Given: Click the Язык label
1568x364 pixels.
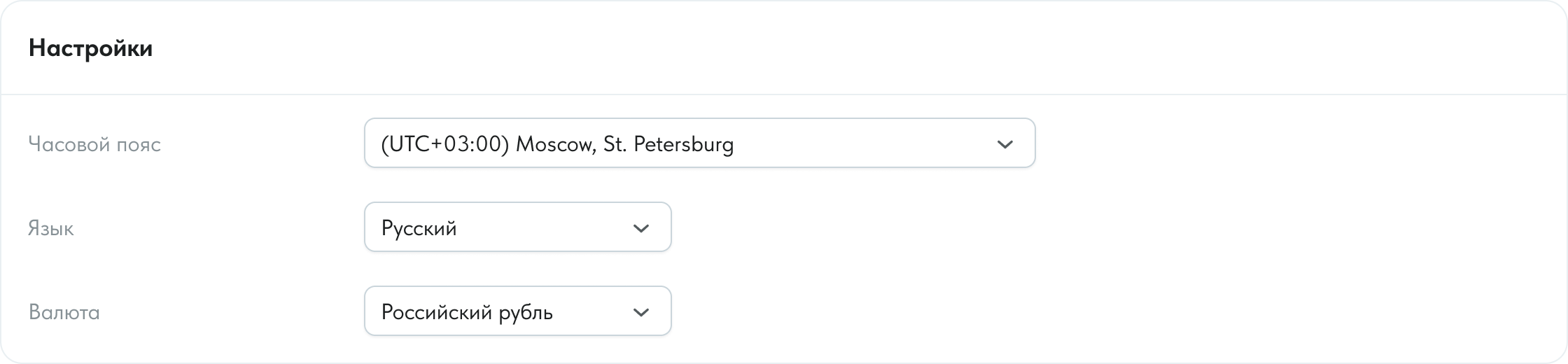Looking at the screenshot, I should click(x=51, y=228).
